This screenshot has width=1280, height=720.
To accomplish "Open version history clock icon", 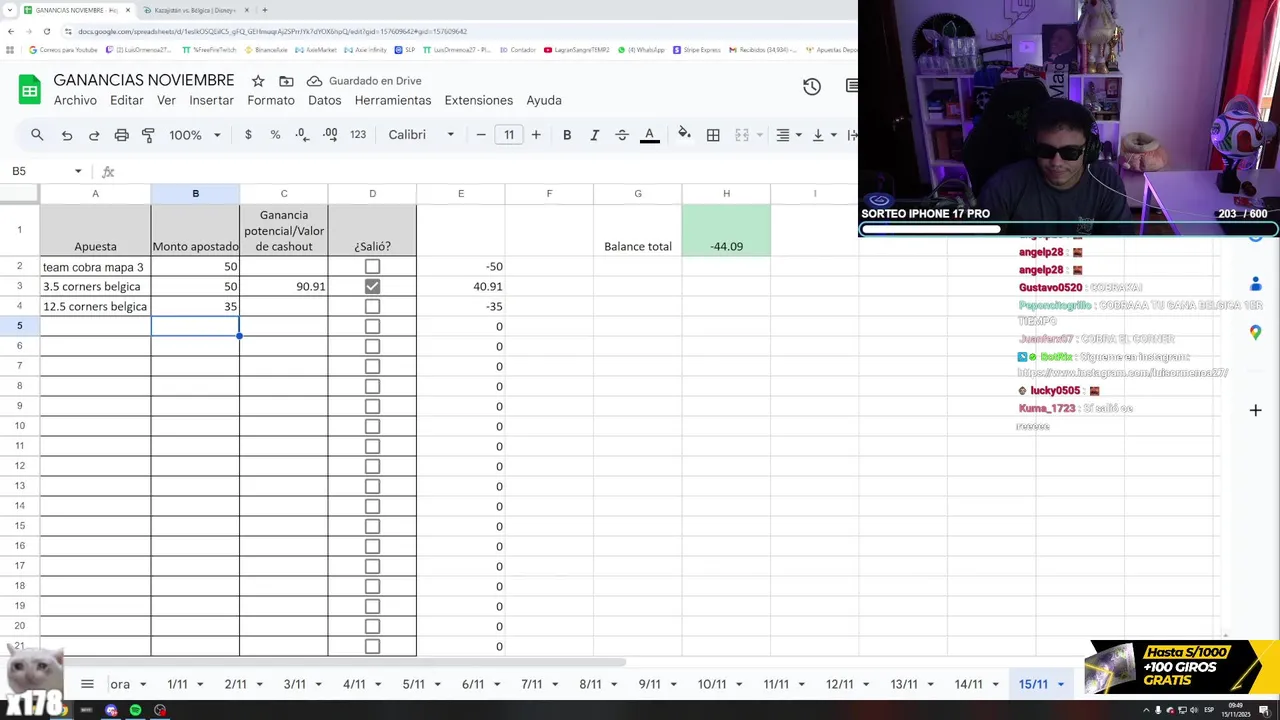I will (x=812, y=87).
